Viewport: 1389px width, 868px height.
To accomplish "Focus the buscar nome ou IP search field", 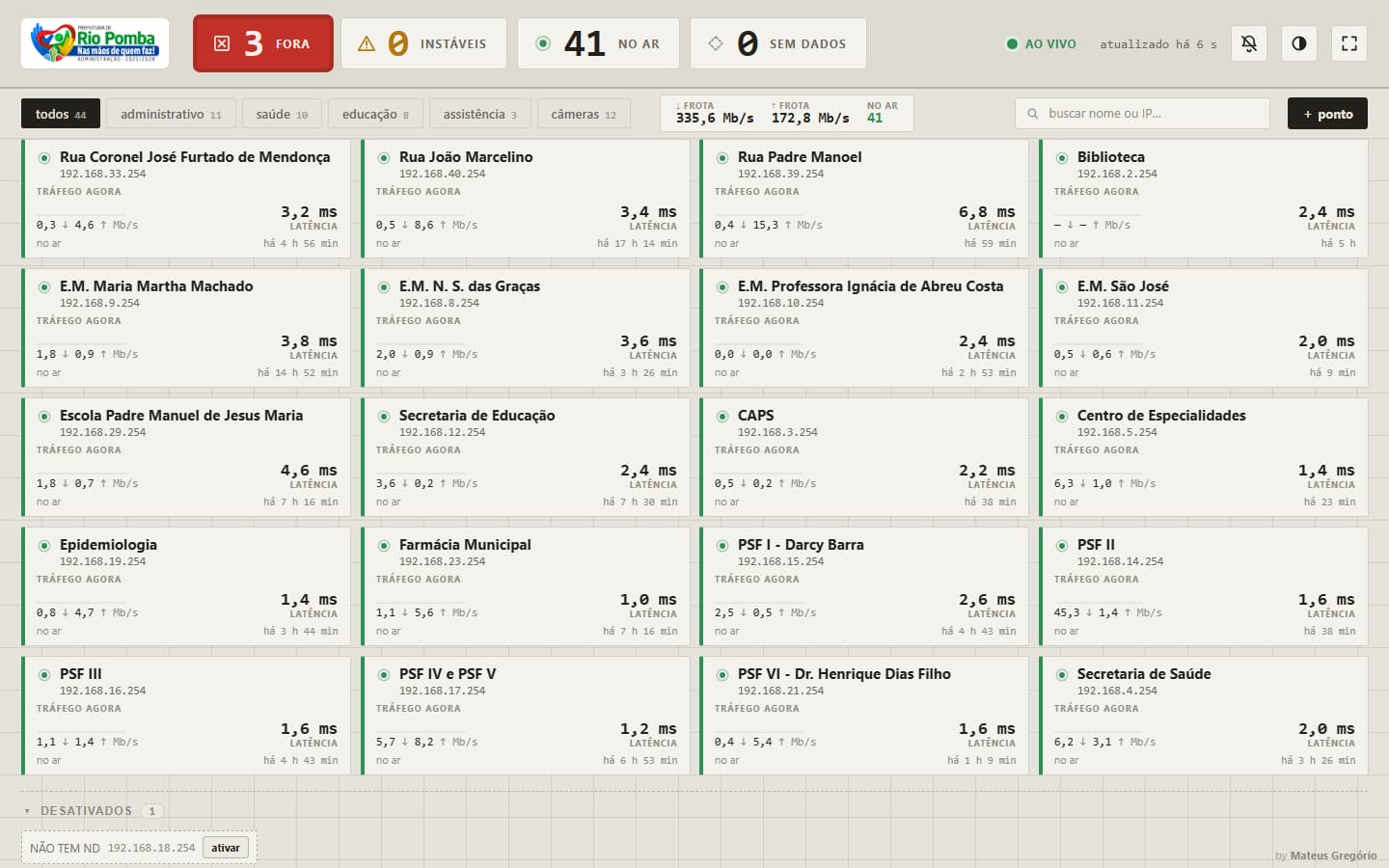I will pyautogui.click(x=1142, y=114).
